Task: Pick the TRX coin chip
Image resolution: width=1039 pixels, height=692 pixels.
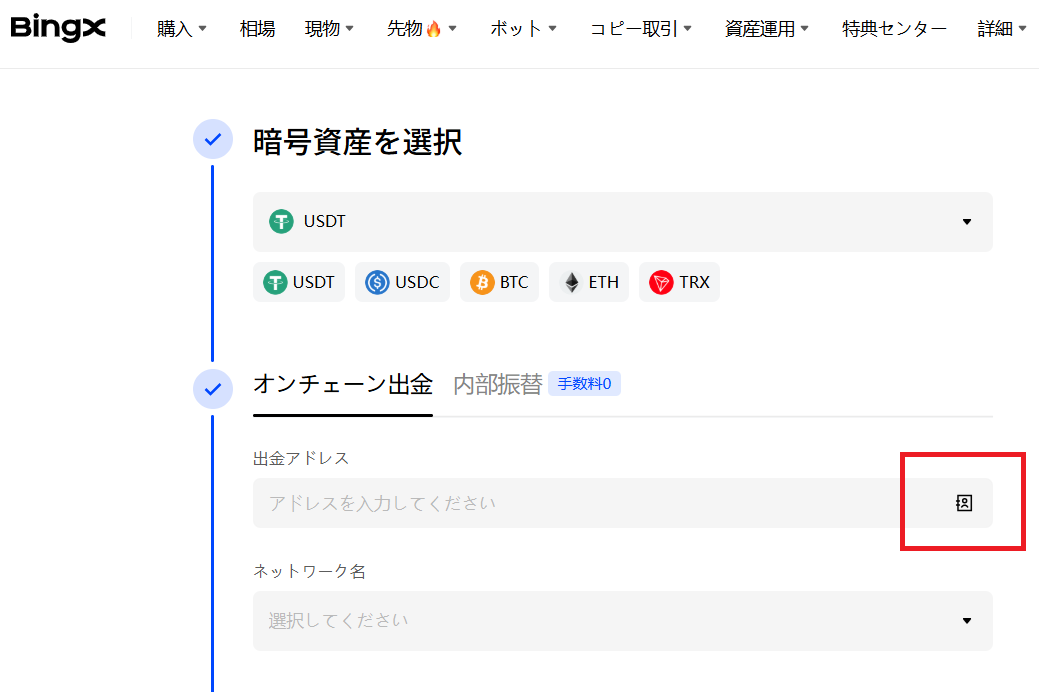Action: coord(679,282)
